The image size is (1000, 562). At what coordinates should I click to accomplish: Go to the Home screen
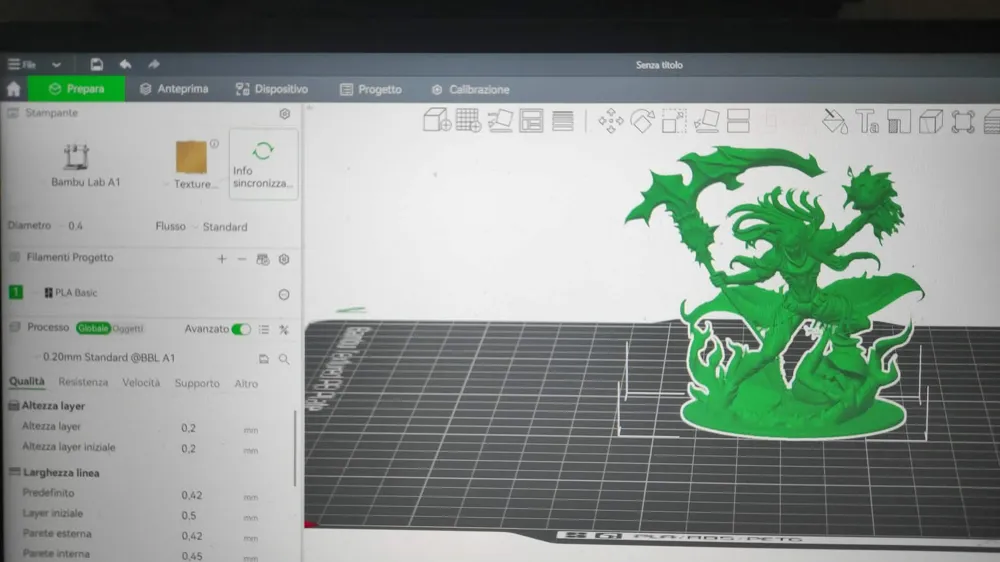13,89
